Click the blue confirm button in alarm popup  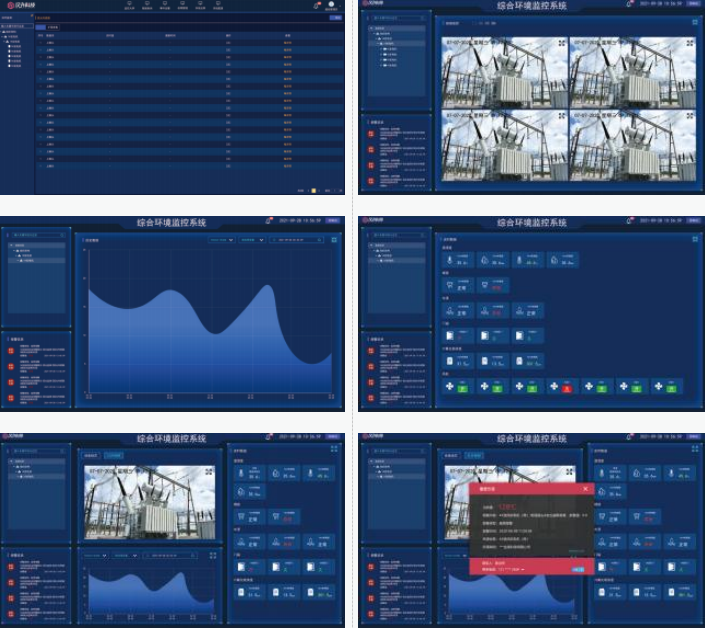click(577, 569)
